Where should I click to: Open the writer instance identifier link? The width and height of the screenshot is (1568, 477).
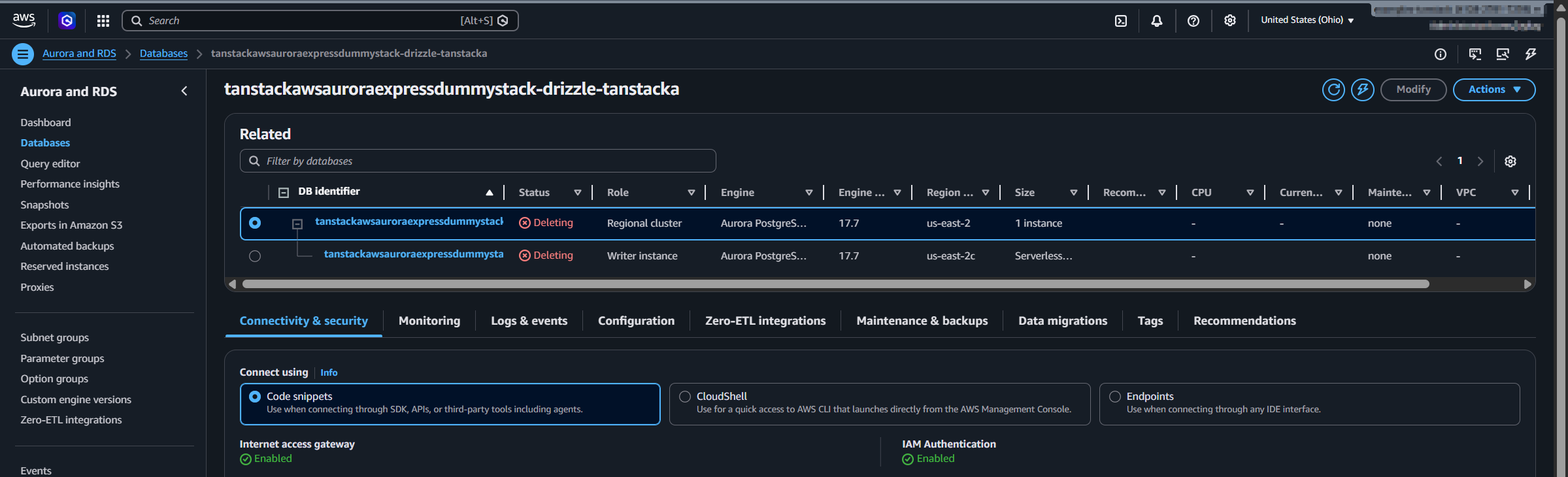tap(414, 254)
